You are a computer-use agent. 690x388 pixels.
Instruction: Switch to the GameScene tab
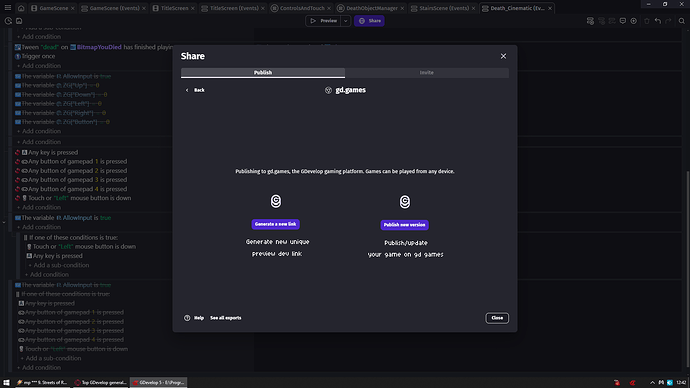pos(53,8)
